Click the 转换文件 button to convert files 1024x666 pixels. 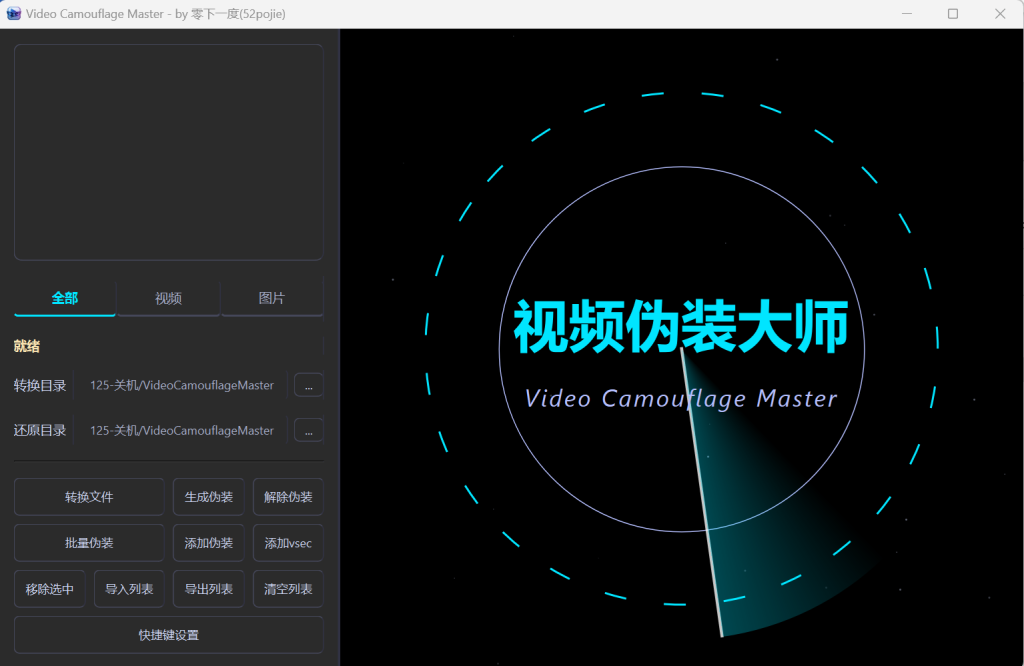tap(89, 496)
